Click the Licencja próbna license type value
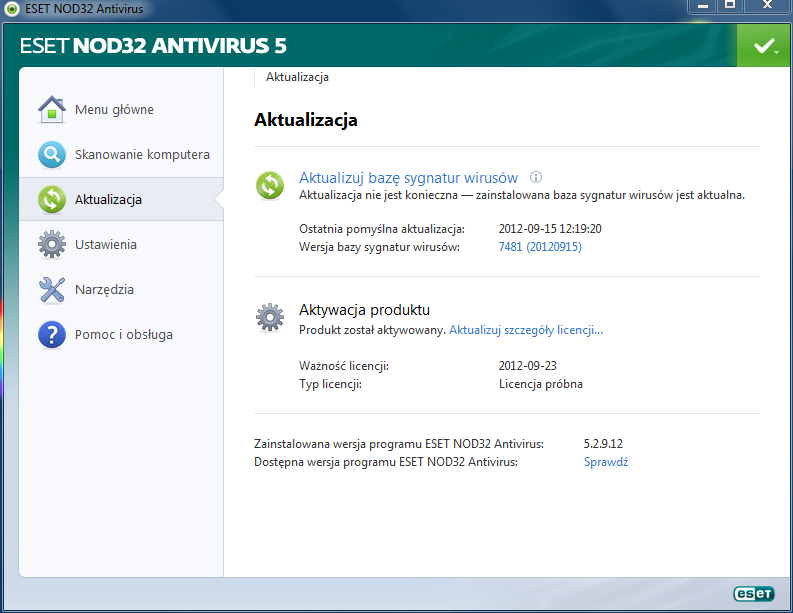The width and height of the screenshot is (793, 613). tap(541, 384)
